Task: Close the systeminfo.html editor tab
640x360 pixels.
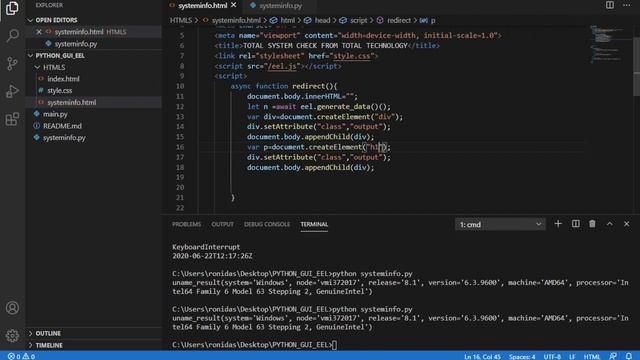Action: [233, 5]
